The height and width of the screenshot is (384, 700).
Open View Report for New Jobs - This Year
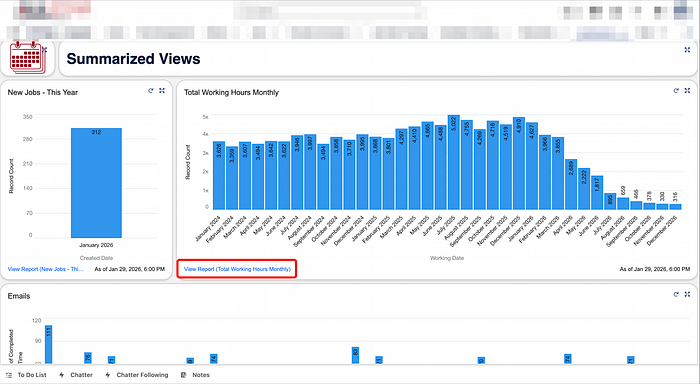click(x=46, y=269)
